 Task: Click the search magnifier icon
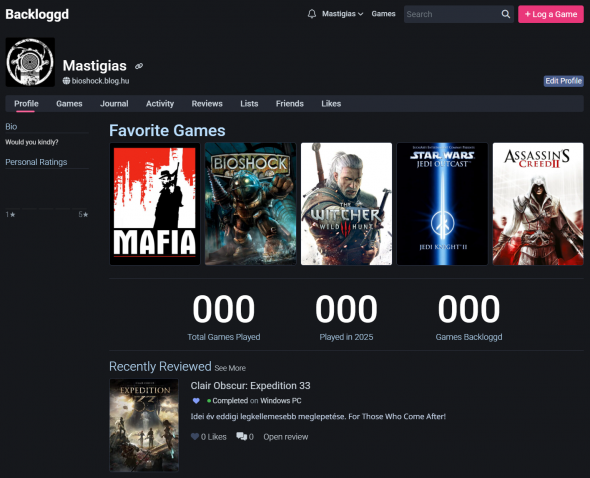506,14
